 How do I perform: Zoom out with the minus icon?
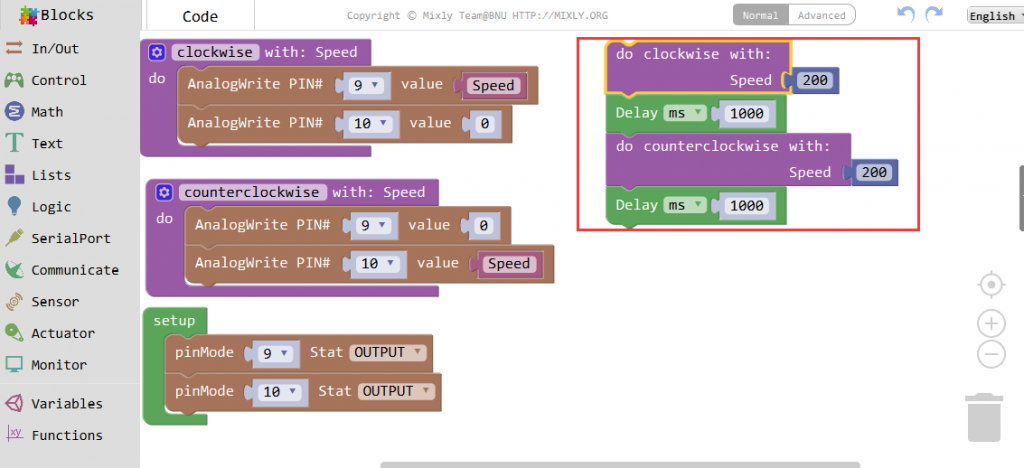tap(991, 354)
